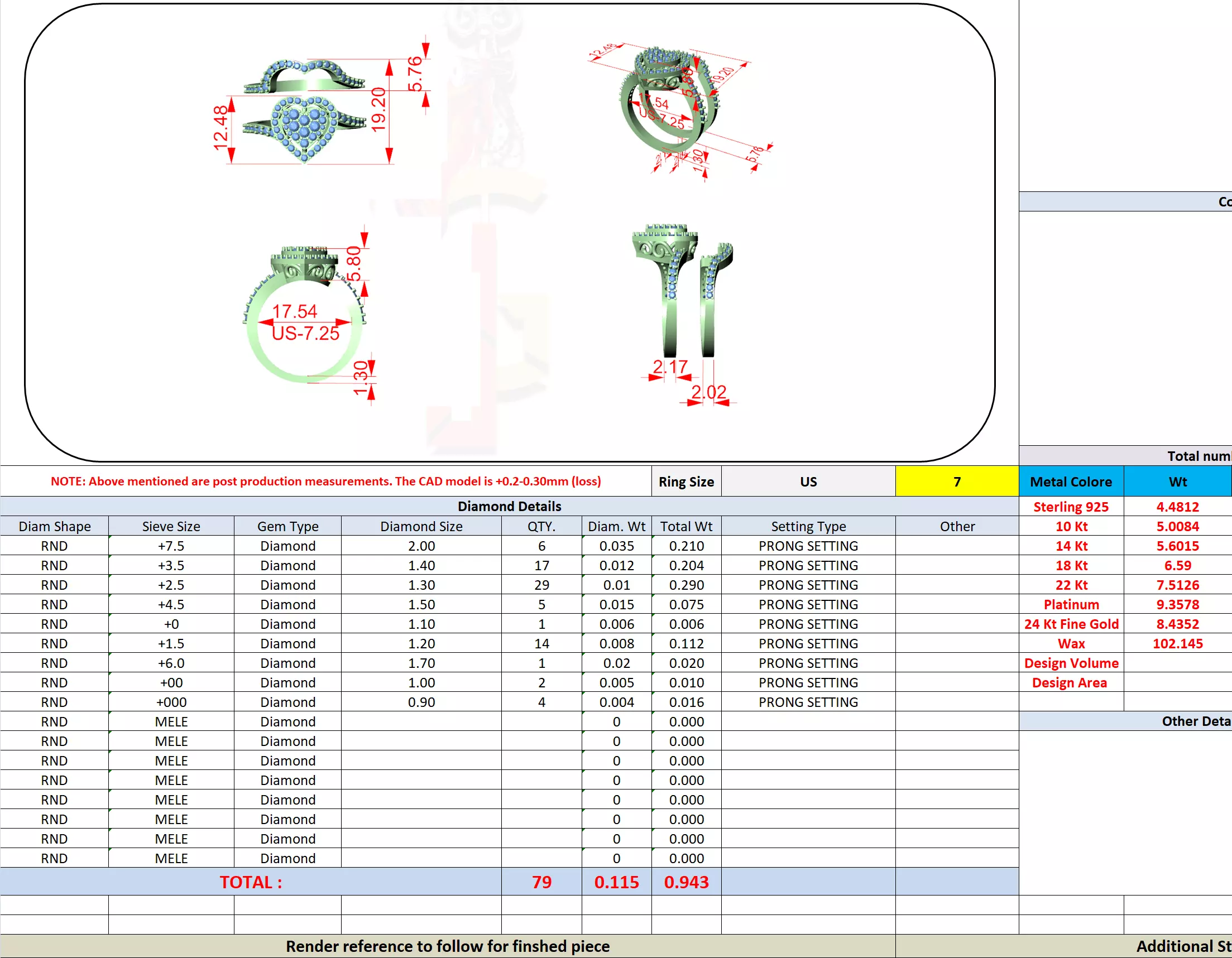Click the Metal Colore header cell
Image resolution: width=1232 pixels, height=958 pixels.
[1071, 482]
